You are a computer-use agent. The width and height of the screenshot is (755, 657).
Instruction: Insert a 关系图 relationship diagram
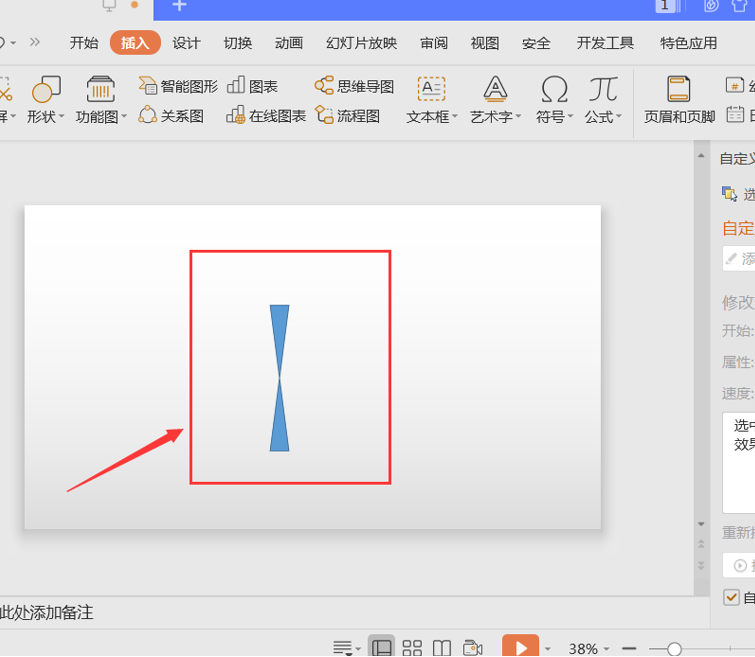171,116
